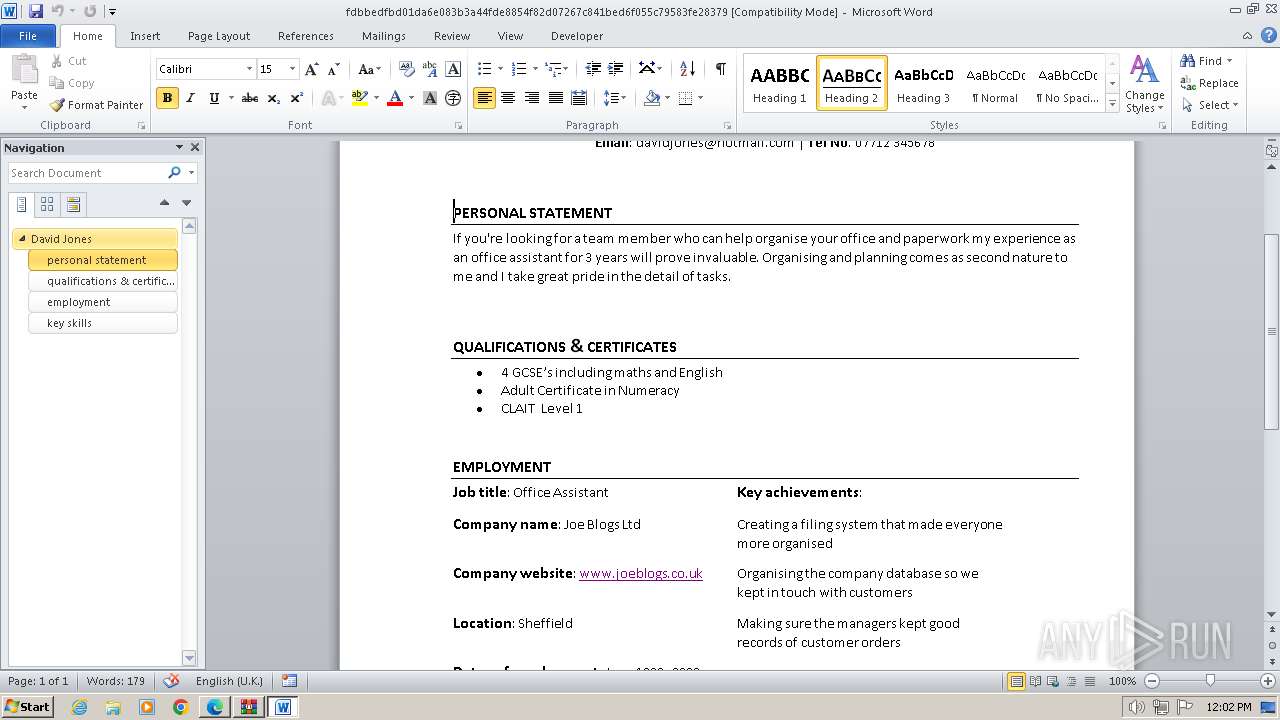Image resolution: width=1280 pixels, height=720 pixels.
Task: Open Line Spacing dropdown
Action: point(615,98)
